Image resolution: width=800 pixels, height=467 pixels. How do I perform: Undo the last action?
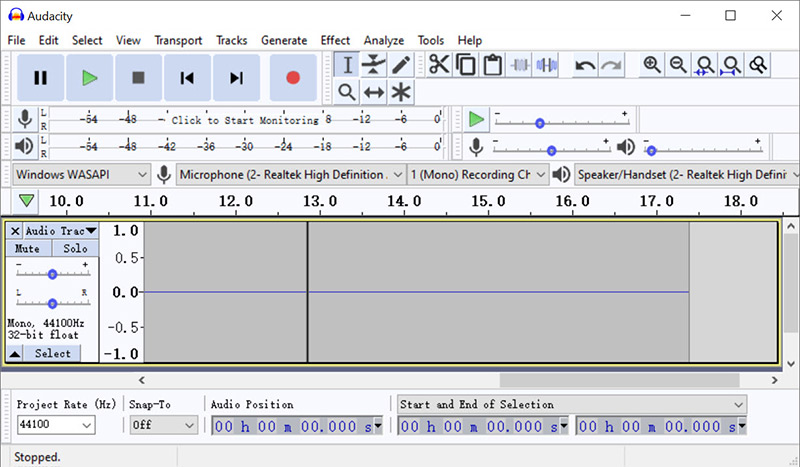pos(585,65)
